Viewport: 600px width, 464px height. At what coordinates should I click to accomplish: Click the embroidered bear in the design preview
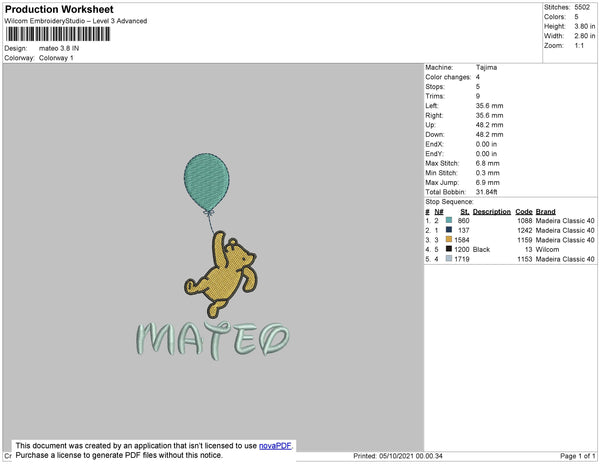coord(221,274)
